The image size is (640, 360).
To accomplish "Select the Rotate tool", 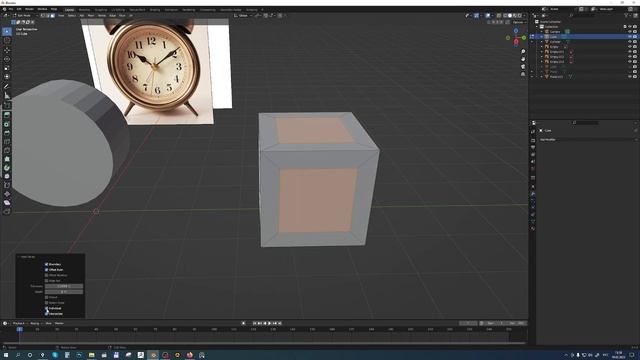I will click(x=7, y=59).
